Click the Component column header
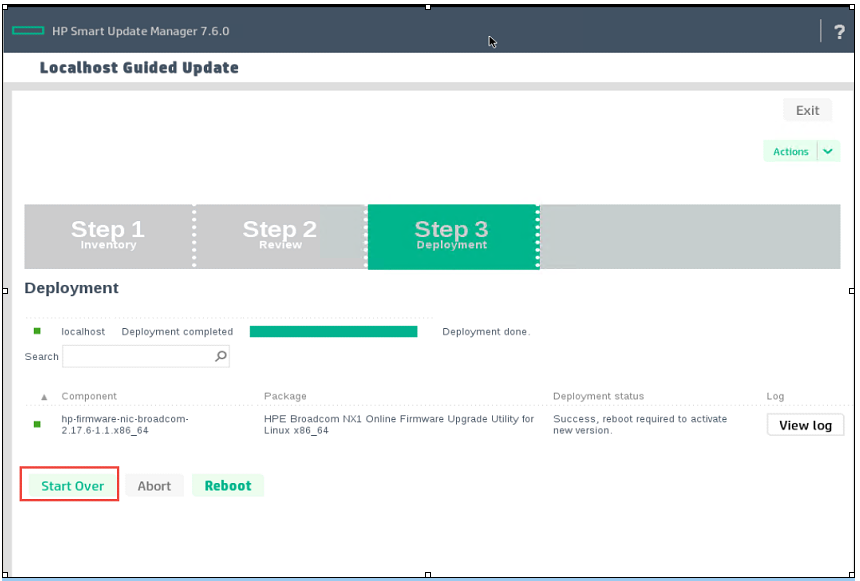 point(89,396)
